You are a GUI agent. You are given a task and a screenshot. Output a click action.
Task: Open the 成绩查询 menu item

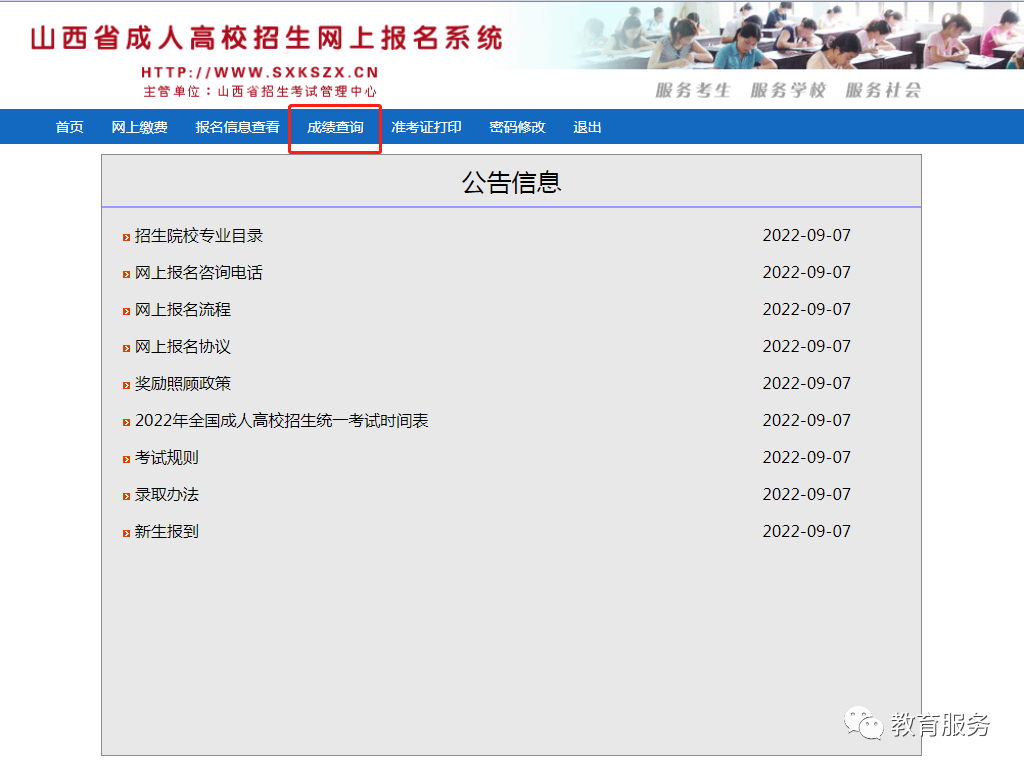334,127
